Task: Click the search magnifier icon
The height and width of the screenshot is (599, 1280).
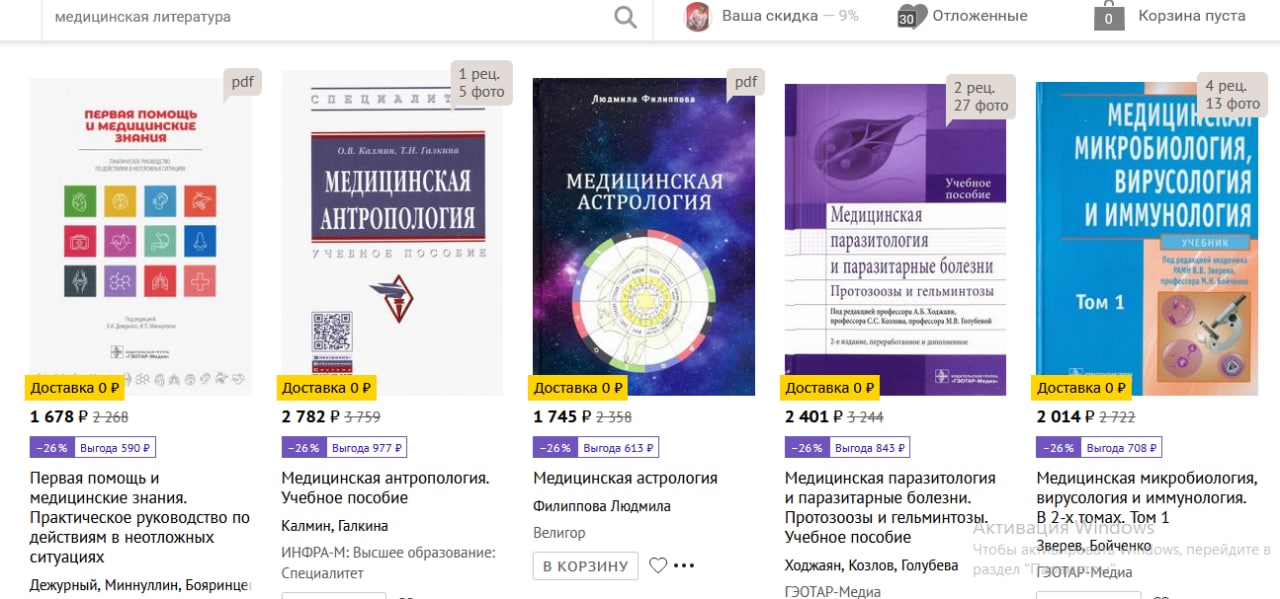Action: pos(625,17)
